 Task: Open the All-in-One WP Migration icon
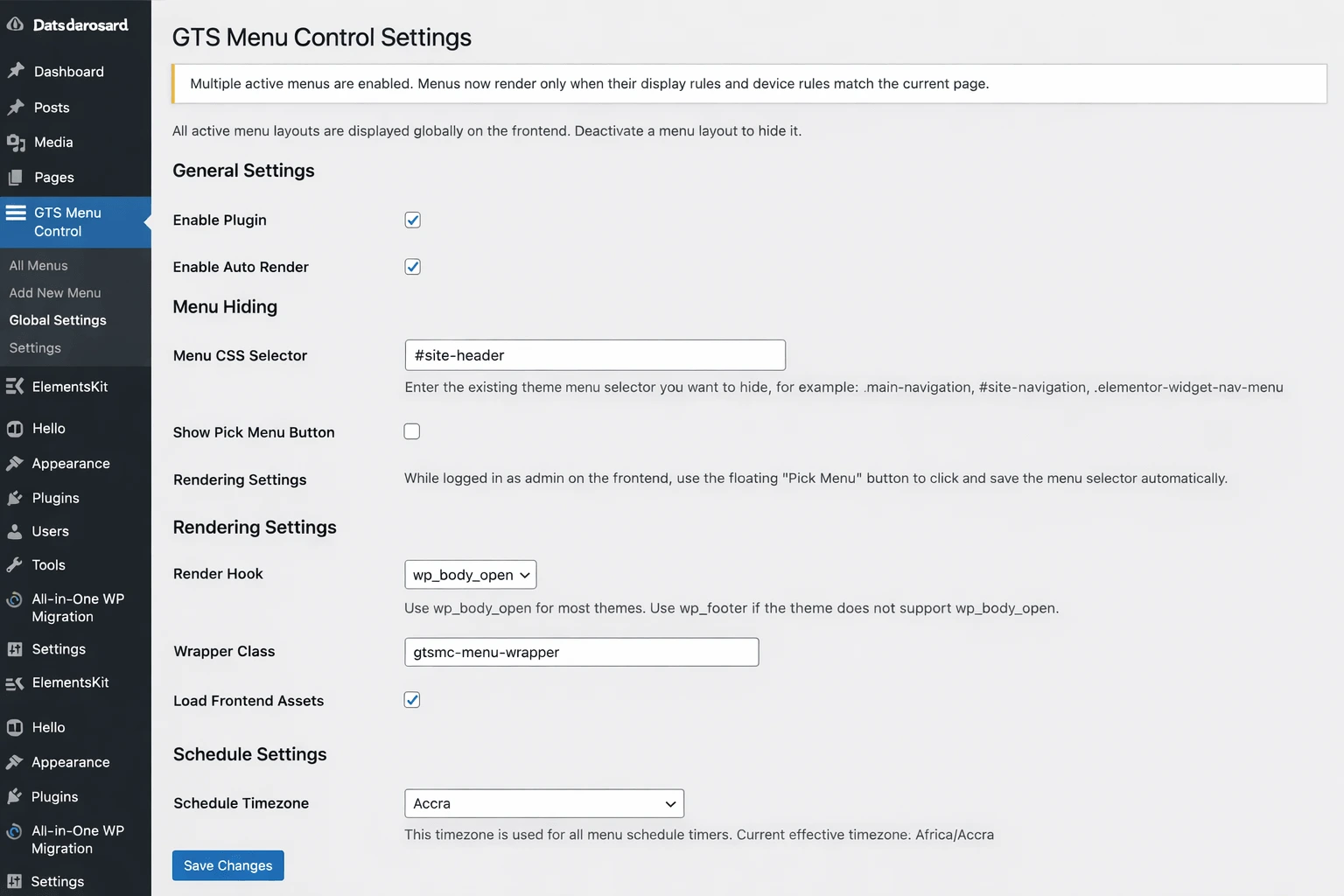tap(14, 598)
